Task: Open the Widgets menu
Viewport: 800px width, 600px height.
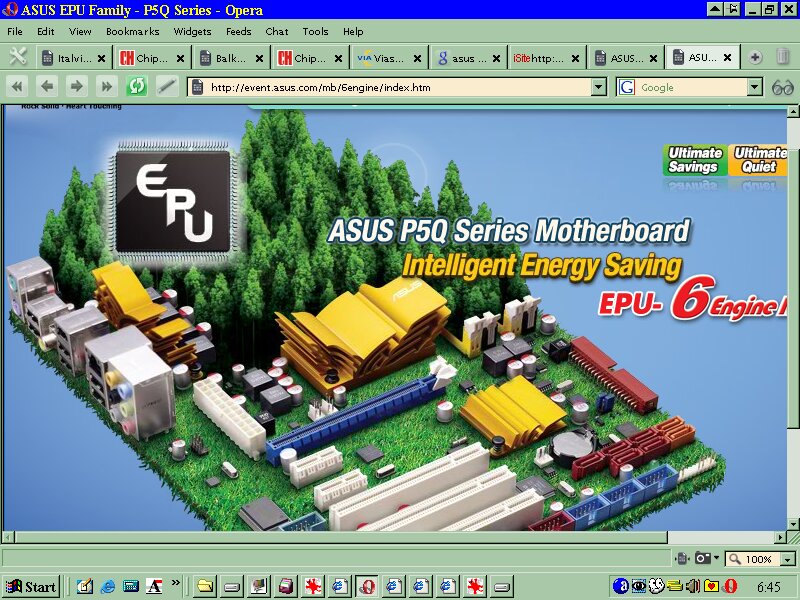Action: pyautogui.click(x=192, y=32)
